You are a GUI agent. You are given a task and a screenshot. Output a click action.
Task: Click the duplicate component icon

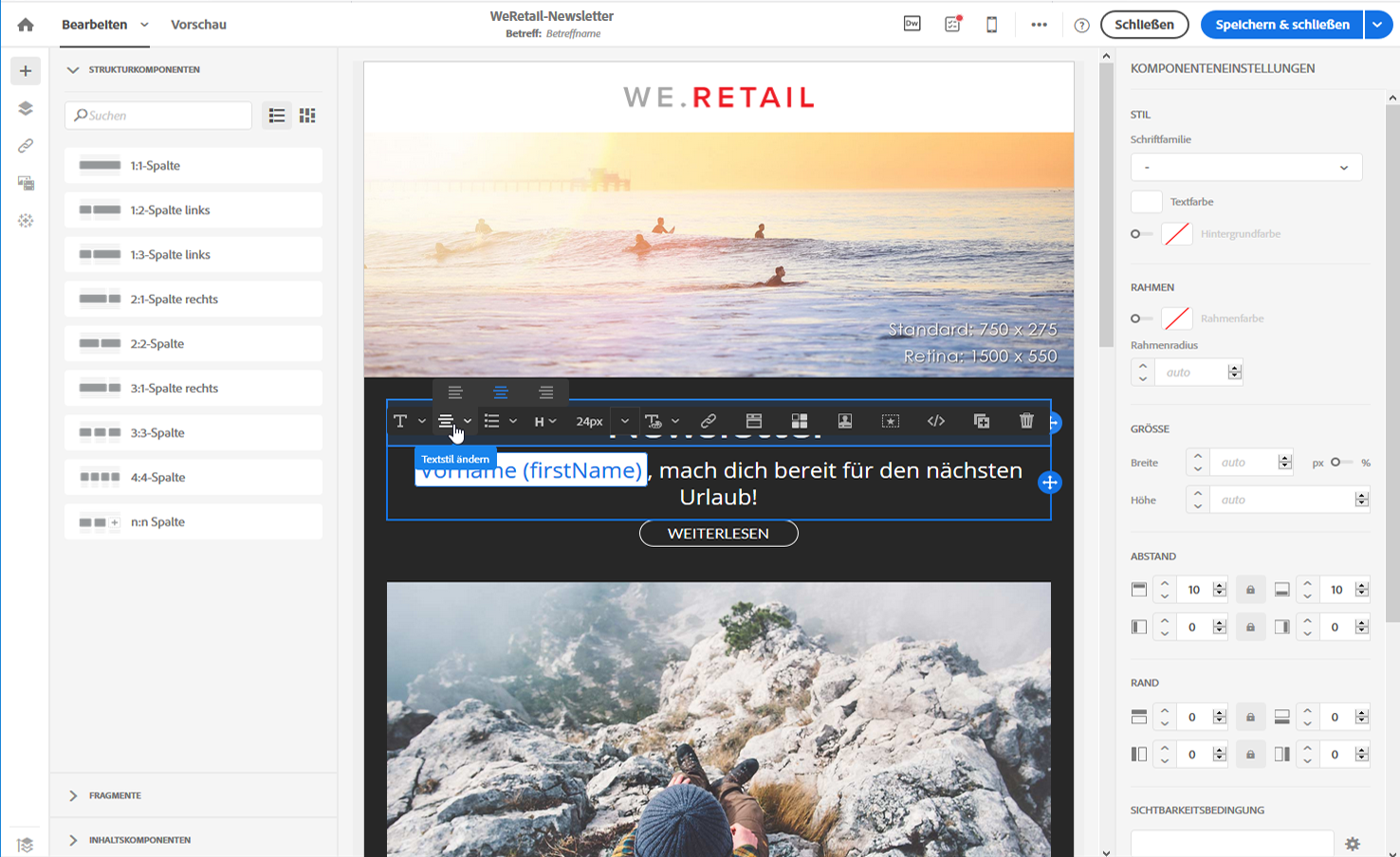coord(982,421)
